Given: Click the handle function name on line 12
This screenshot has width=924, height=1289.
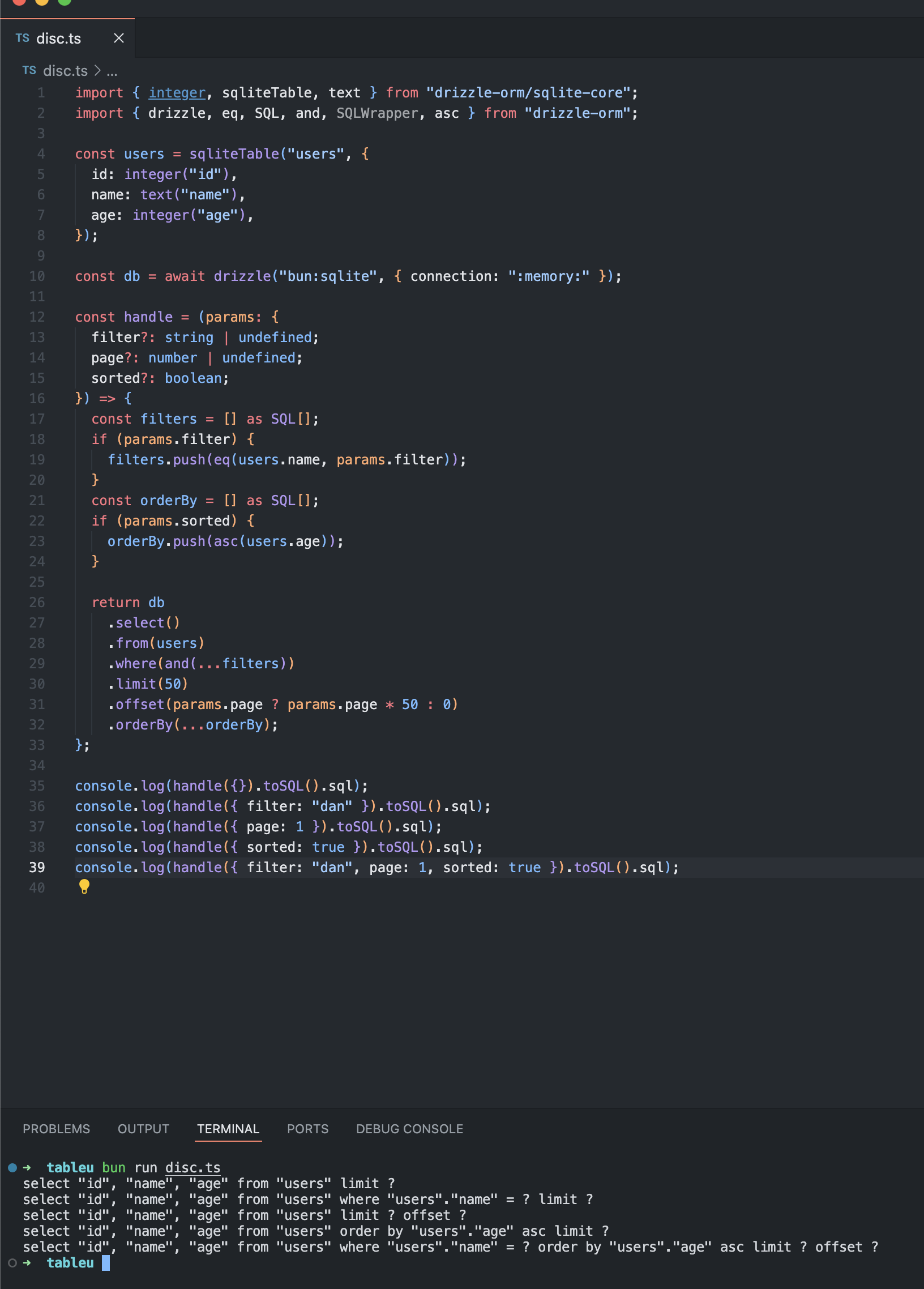Looking at the screenshot, I should click(148, 317).
